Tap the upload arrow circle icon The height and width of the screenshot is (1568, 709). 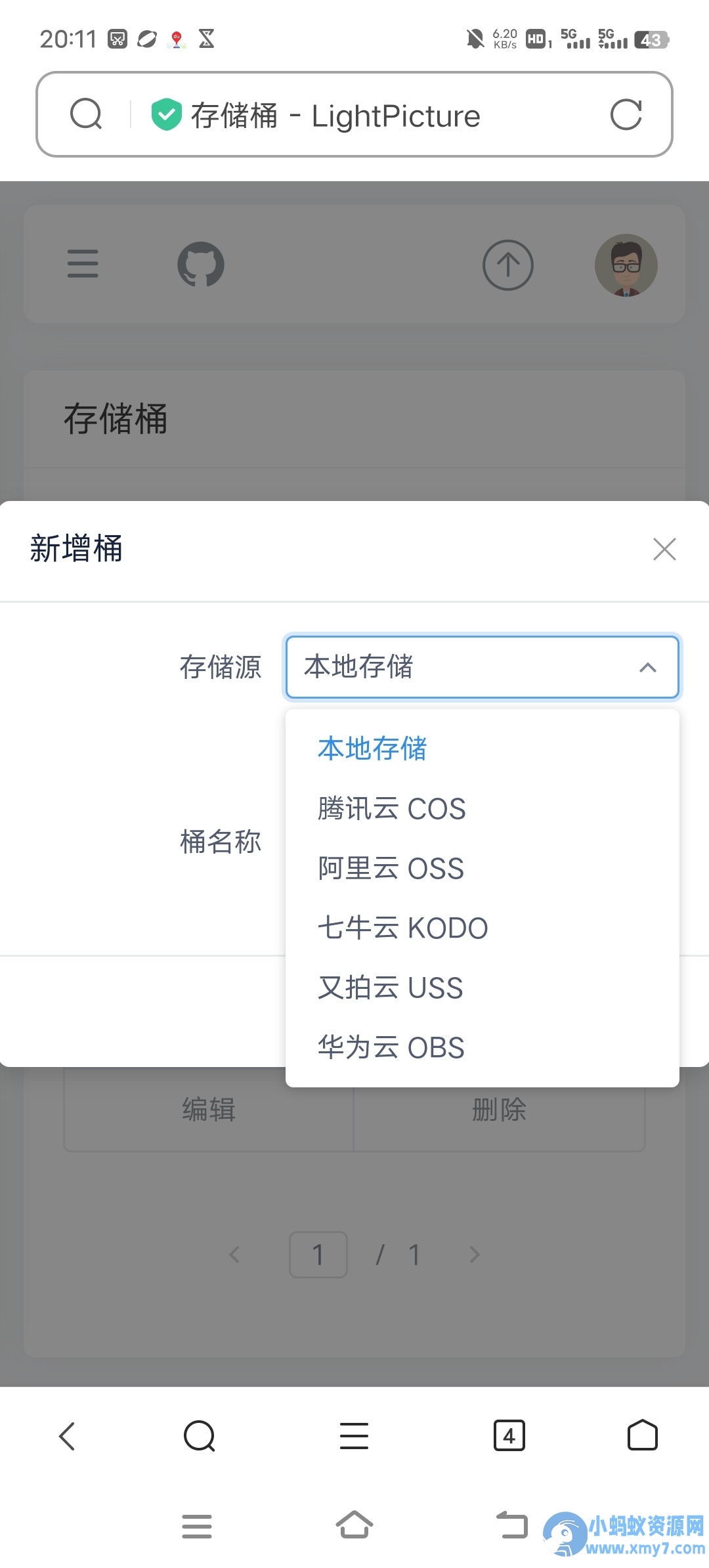click(508, 265)
